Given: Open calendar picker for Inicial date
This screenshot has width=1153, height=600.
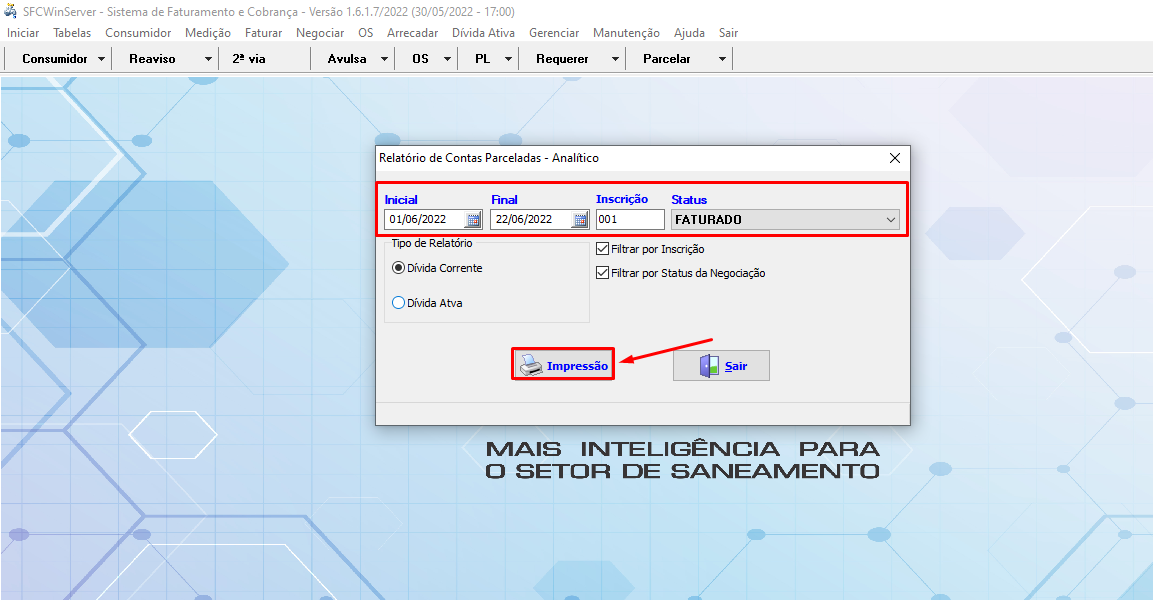Looking at the screenshot, I should pyautogui.click(x=473, y=220).
